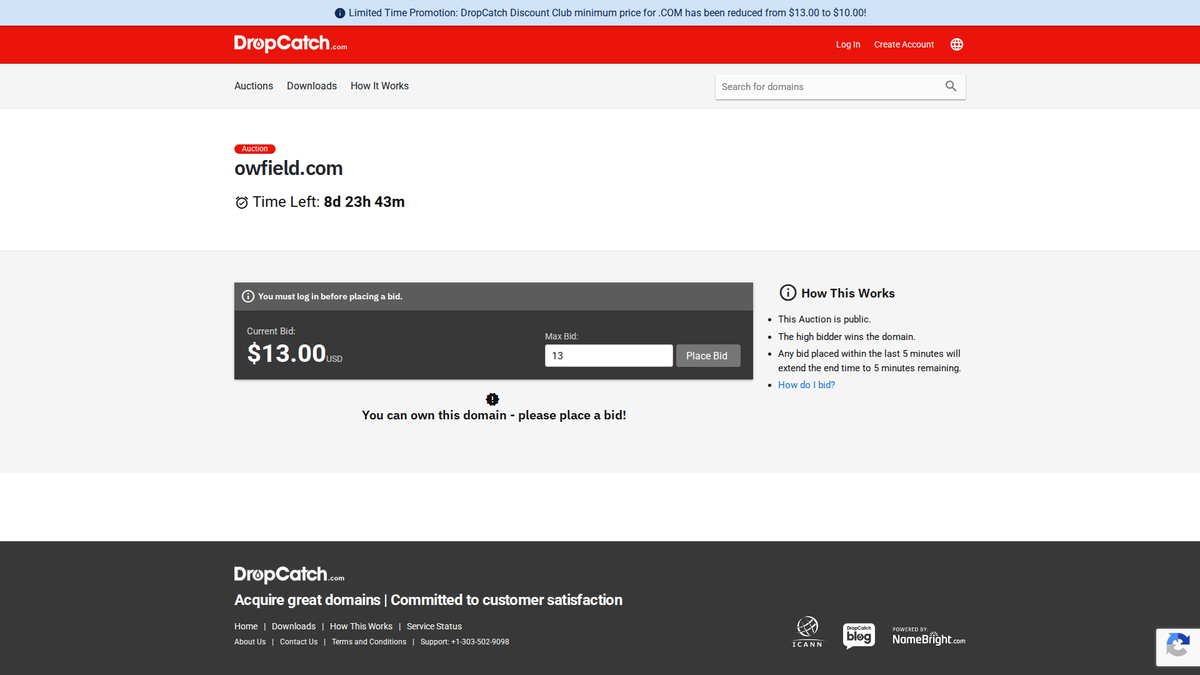The width and height of the screenshot is (1200, 675).
Task: Open the Downloads menu item
Action: (x=312, y=86)
